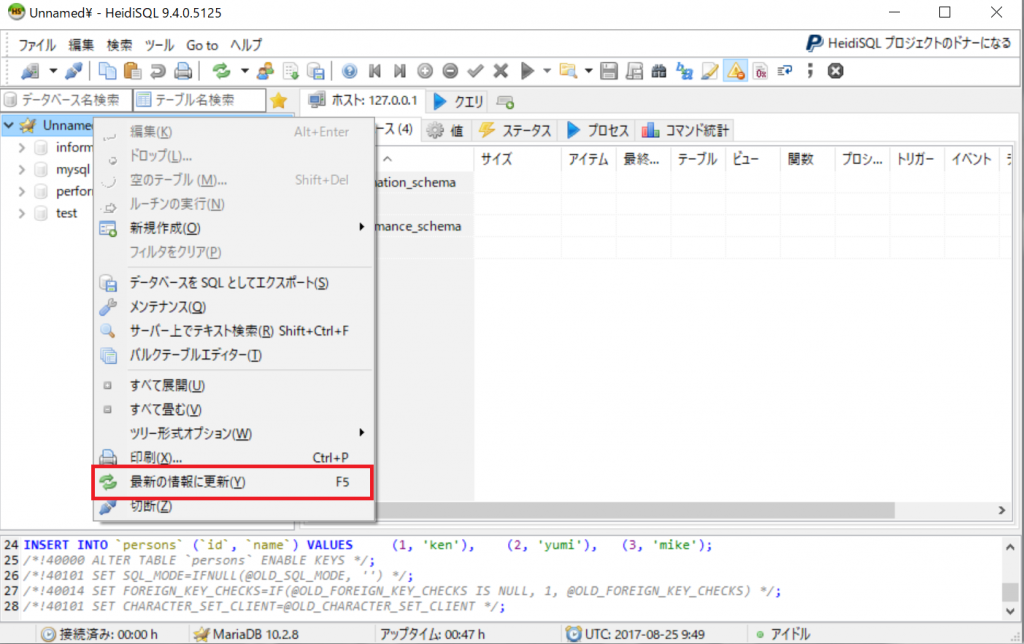Toggle the BLOB as hex 0x icon

[x=761, y=71]
